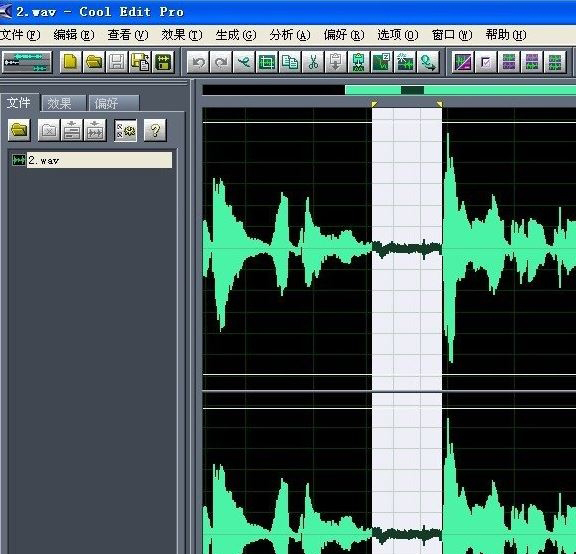Click the redo arrow icon

coord(221,62)
